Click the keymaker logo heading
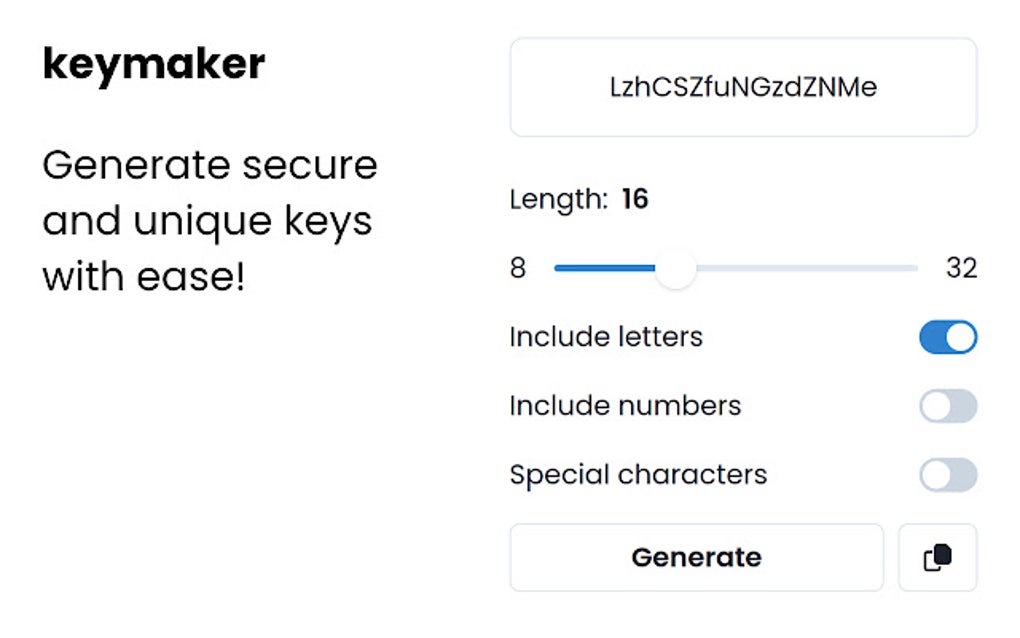Screen dimensions: 1020x638 (153, 63)
